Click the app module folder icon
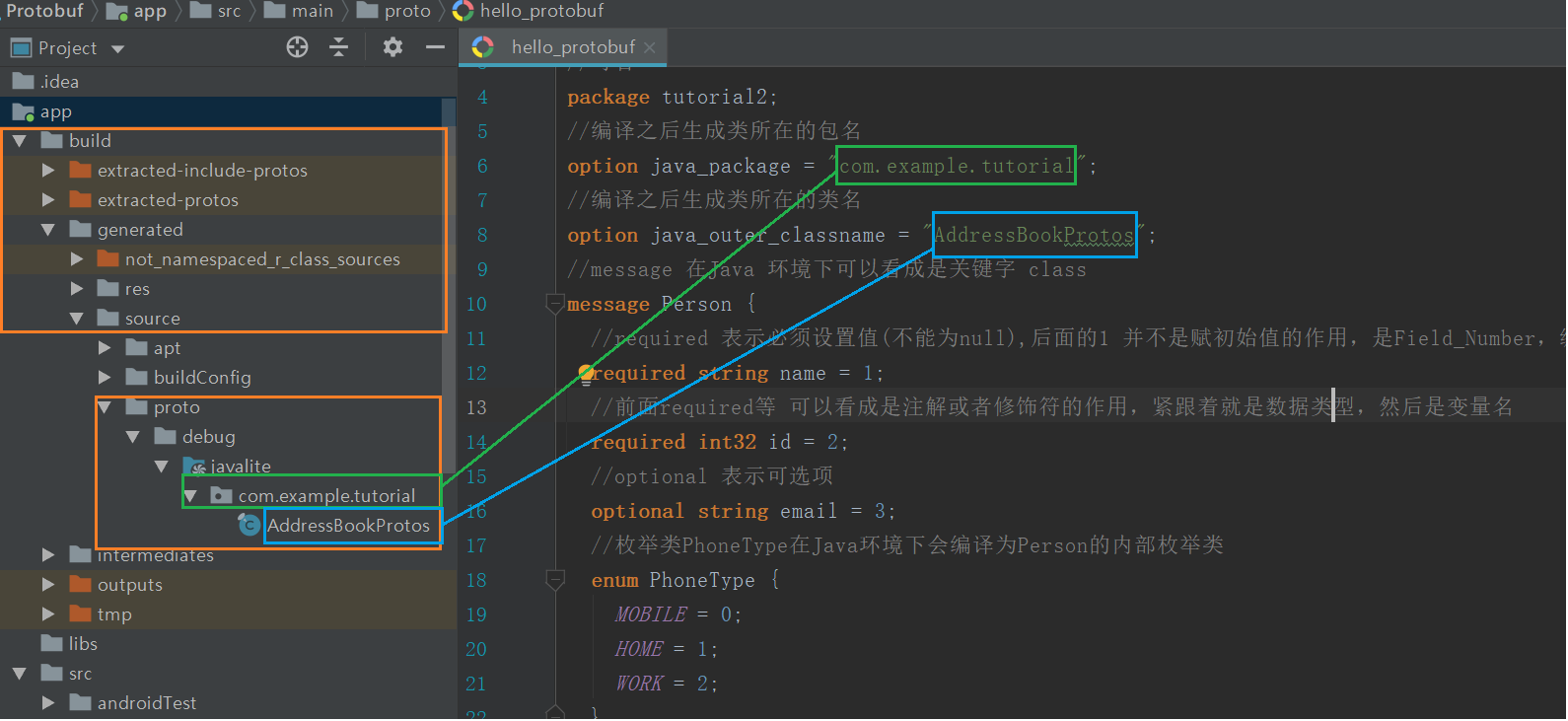The height and width of the screenshot is (721, 1568). [x=23, y=111]
